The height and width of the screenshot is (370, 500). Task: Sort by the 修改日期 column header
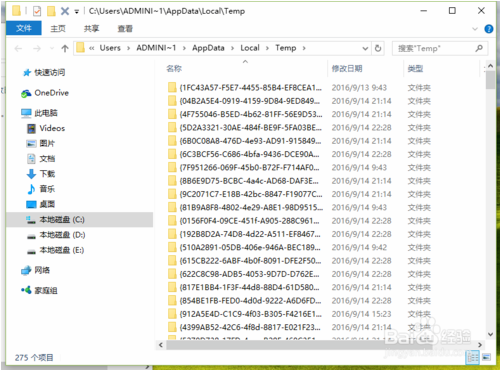pos(347,69)
